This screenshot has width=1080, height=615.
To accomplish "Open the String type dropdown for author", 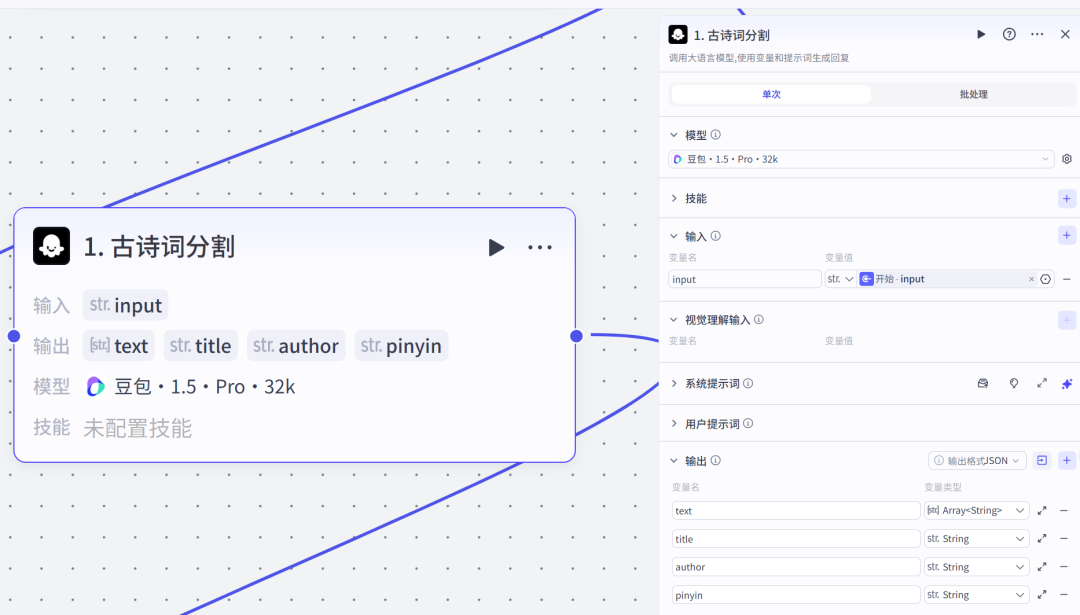I will (976, 567).
